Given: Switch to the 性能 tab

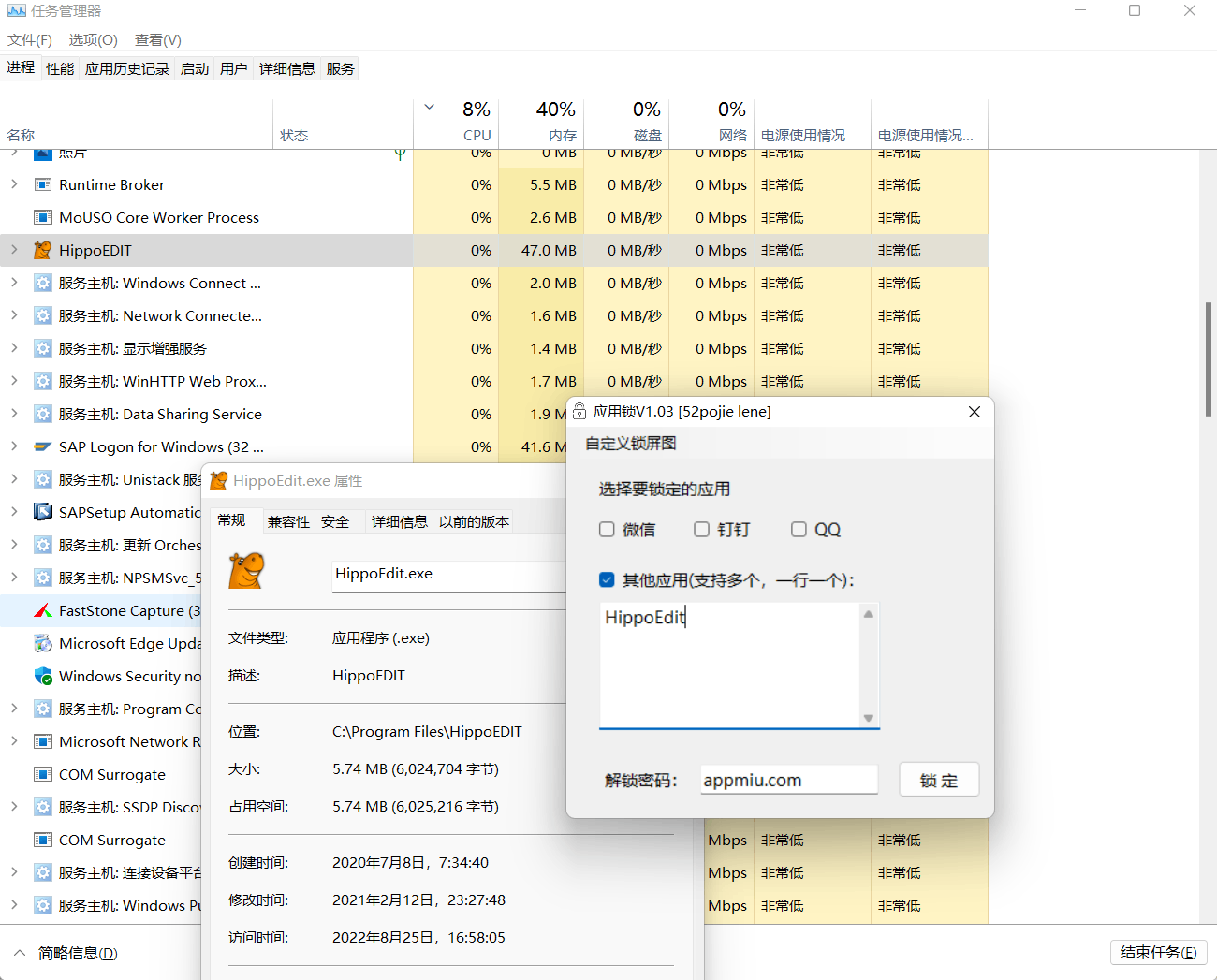Looking at the screenshot, I should tap(60, 68).
